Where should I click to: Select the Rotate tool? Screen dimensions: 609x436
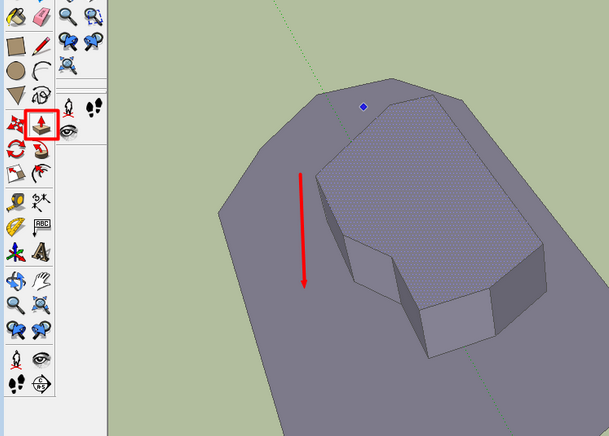pyautogui.click(x=16, y=150)
